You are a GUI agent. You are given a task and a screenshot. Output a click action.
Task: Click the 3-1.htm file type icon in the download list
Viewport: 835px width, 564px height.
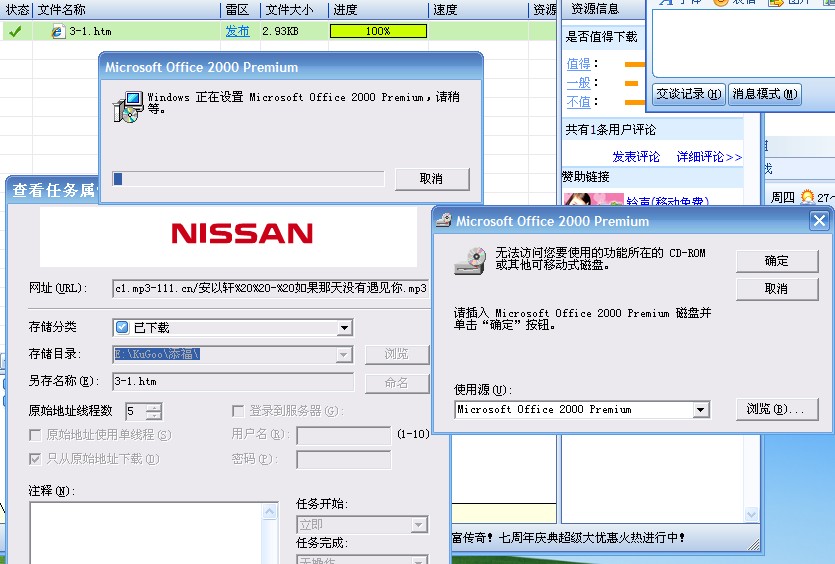(58, 31)
